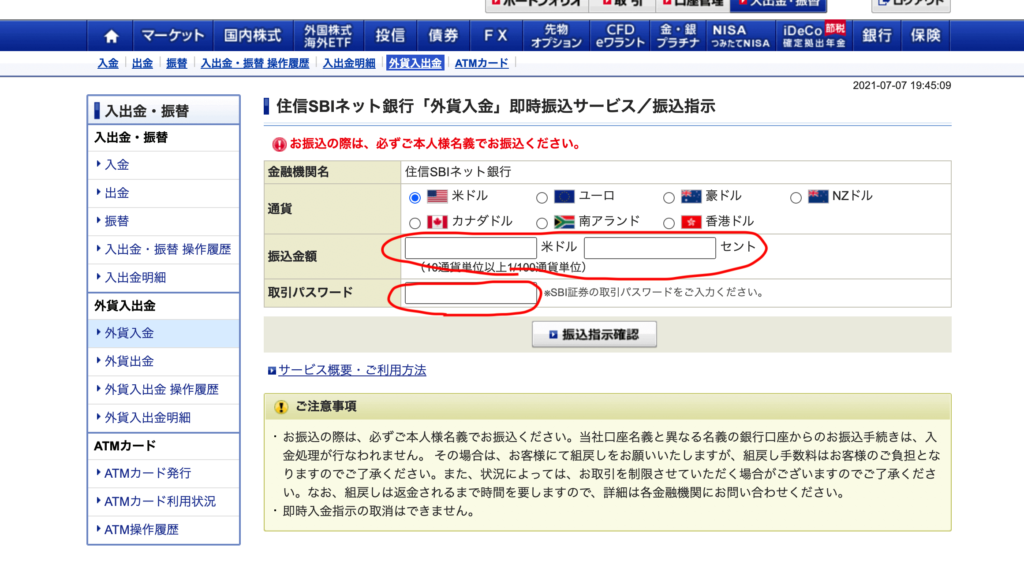Open the 外国株式 海外ETF menu
This screenshot has width=1024, height=572.
328,36
